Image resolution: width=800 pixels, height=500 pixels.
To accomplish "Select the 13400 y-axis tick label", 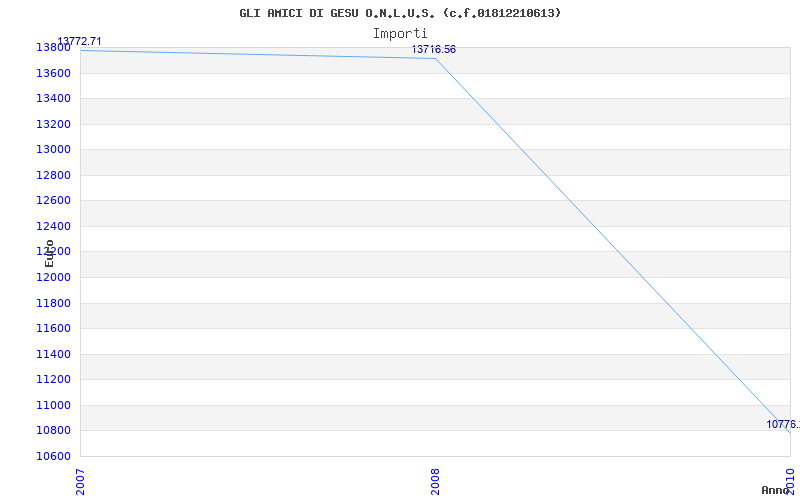I will tap(53, 98).
